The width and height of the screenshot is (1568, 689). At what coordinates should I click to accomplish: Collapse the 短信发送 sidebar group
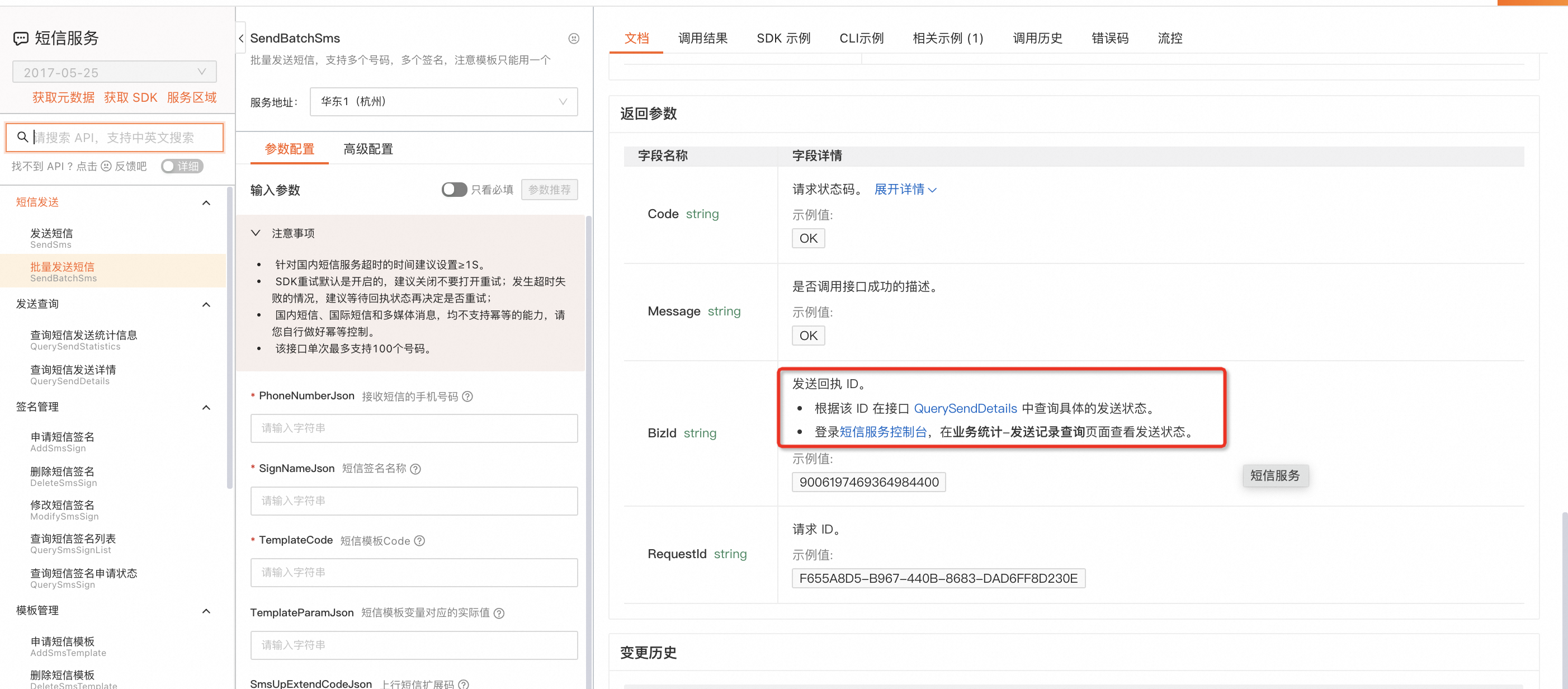[206, 202]
